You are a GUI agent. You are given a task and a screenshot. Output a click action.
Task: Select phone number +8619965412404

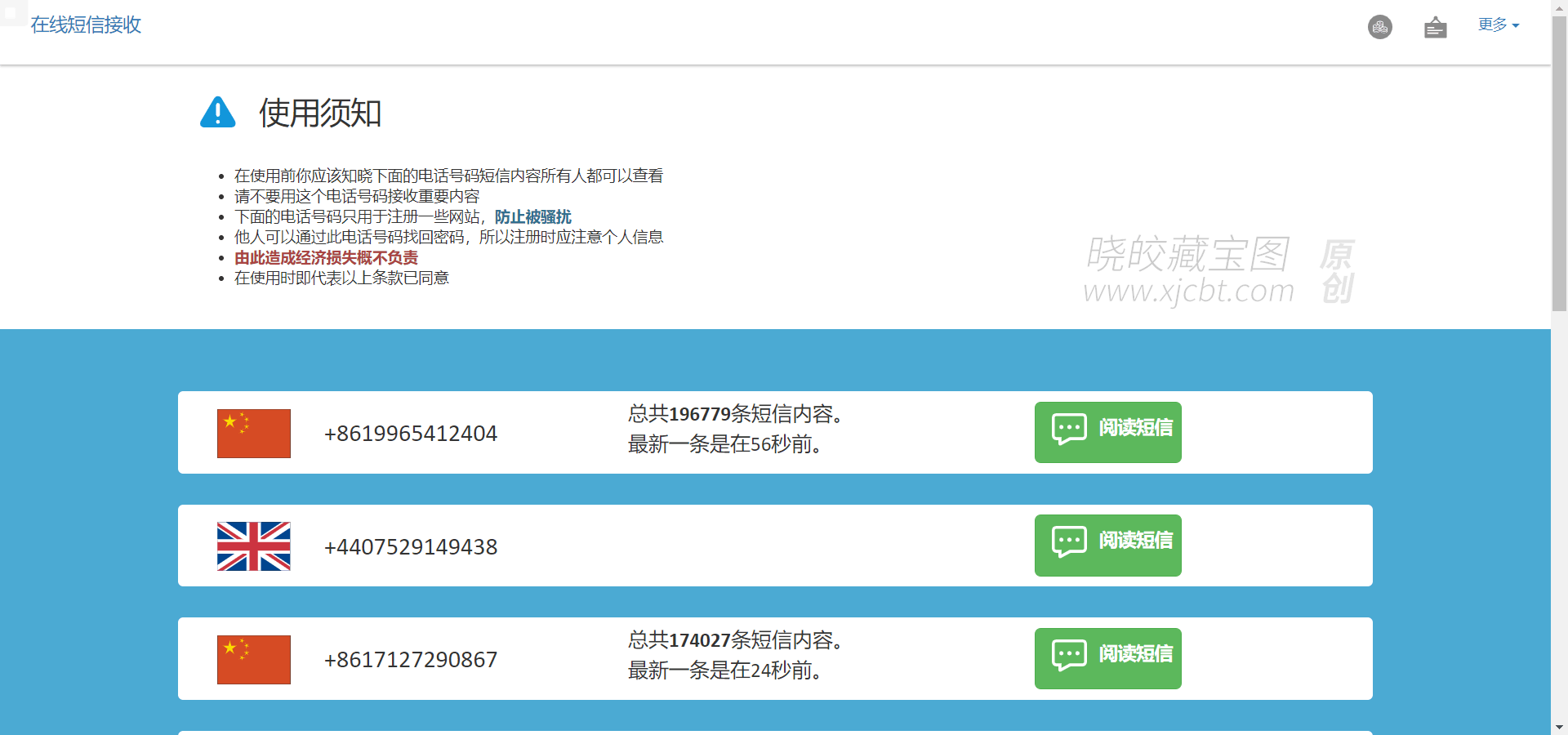pos(411,433)
